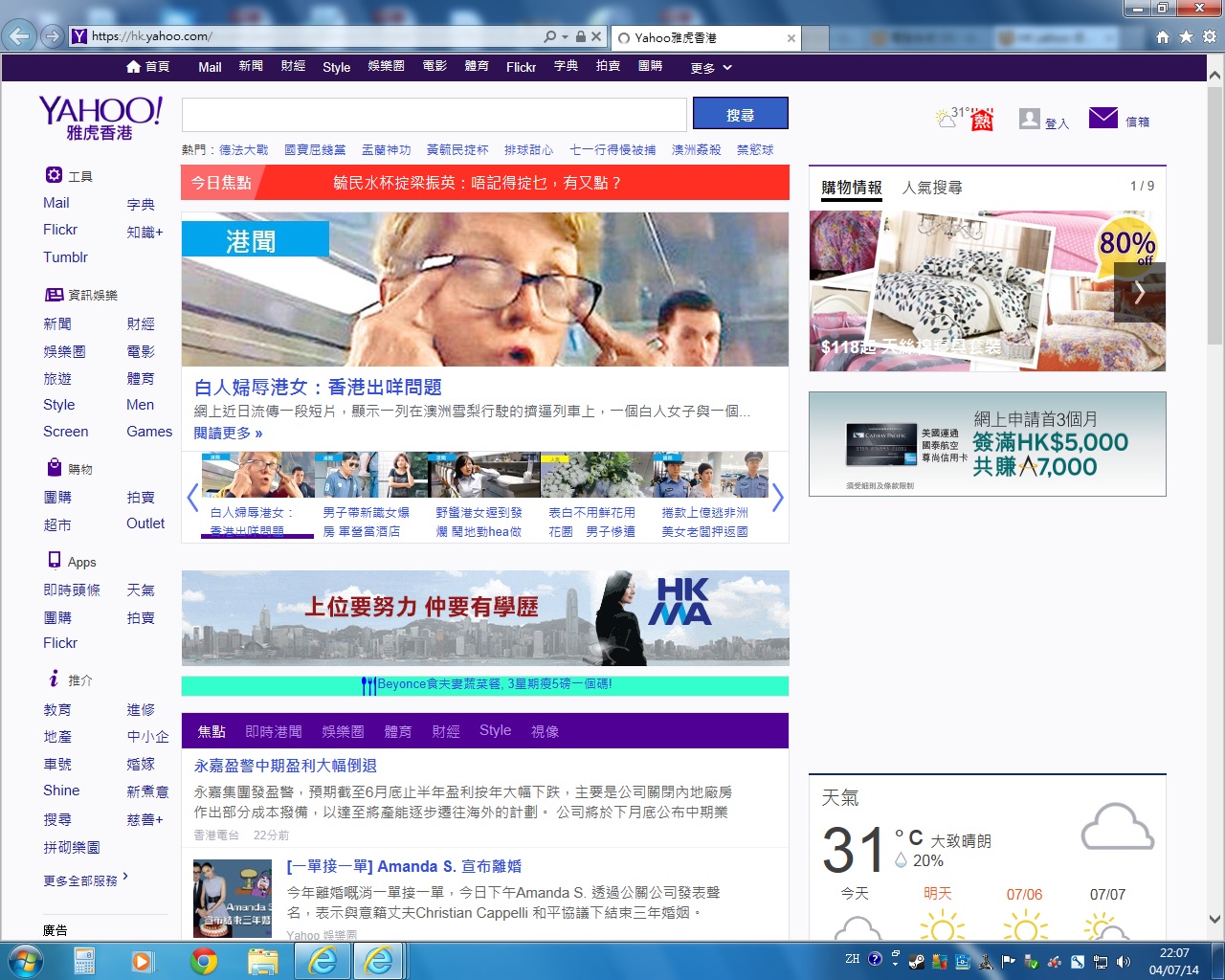Open headline 白人婦辱港女：香港出咩問題
The image size is (1225, 980).
318,387
